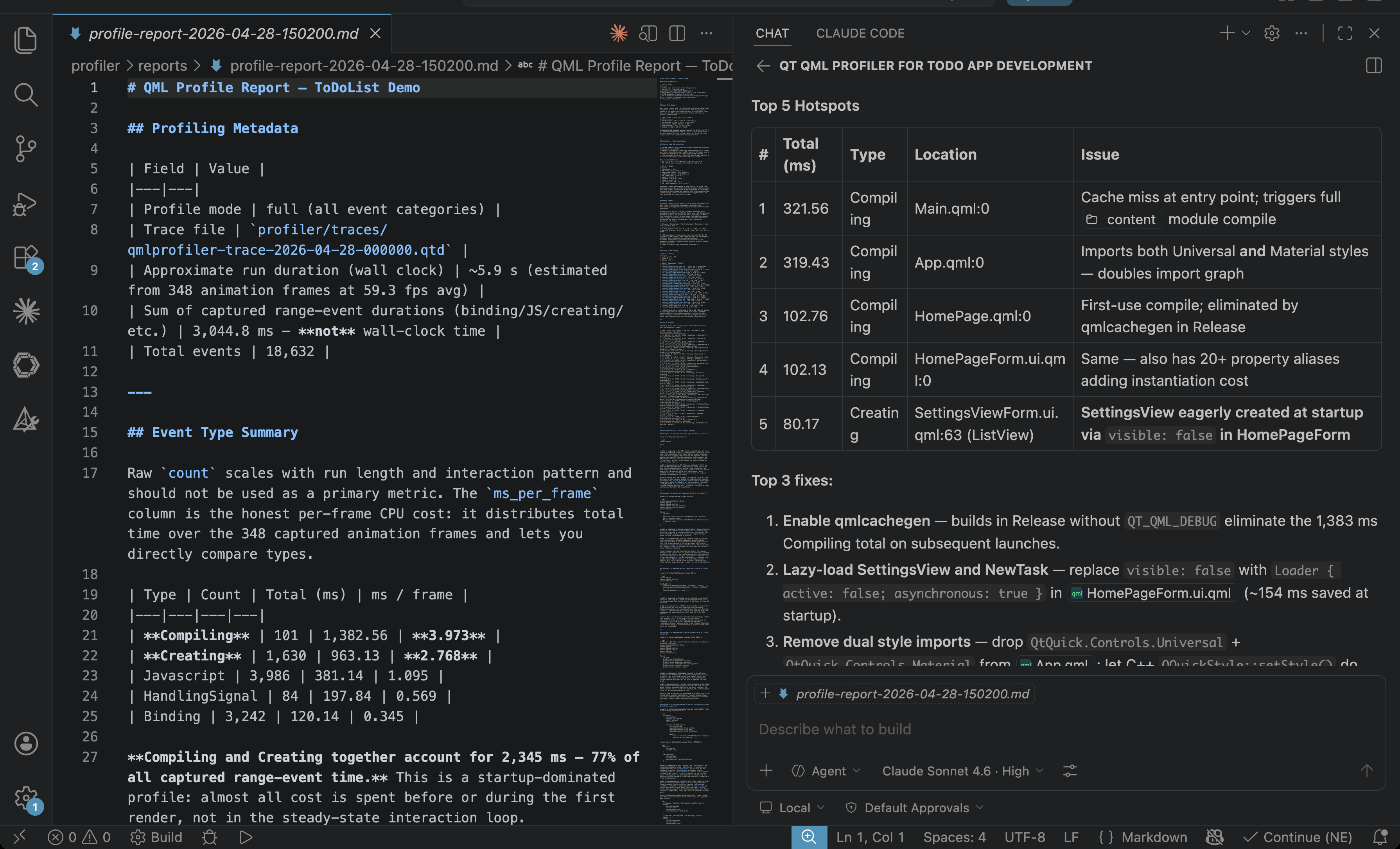1400x849 pixels.
Task: Click Ln 1, Col 1 cursor position
Action: pos(869,837)
